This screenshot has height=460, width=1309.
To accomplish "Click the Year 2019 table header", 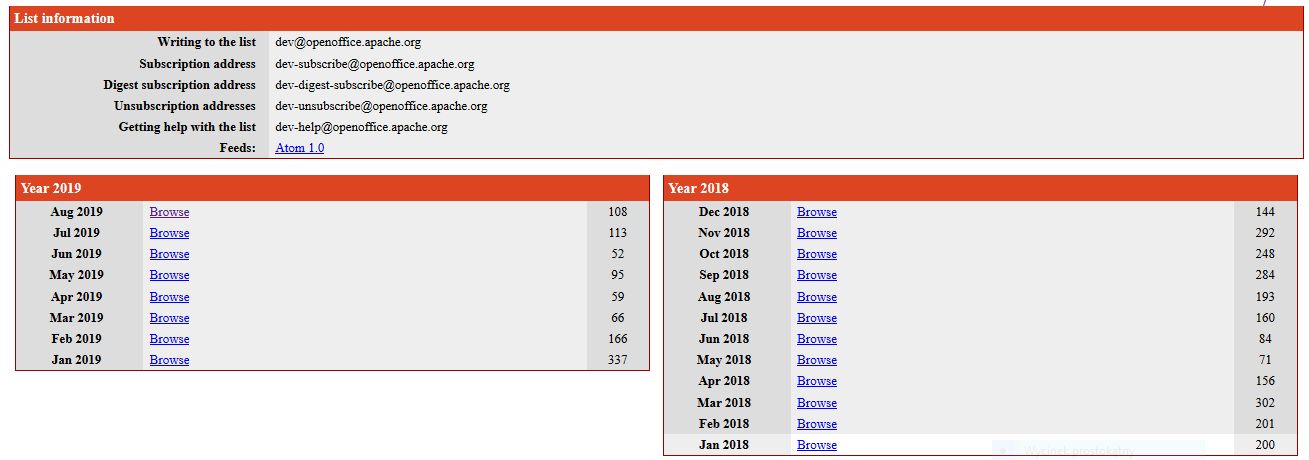I will tap(332, 188).
